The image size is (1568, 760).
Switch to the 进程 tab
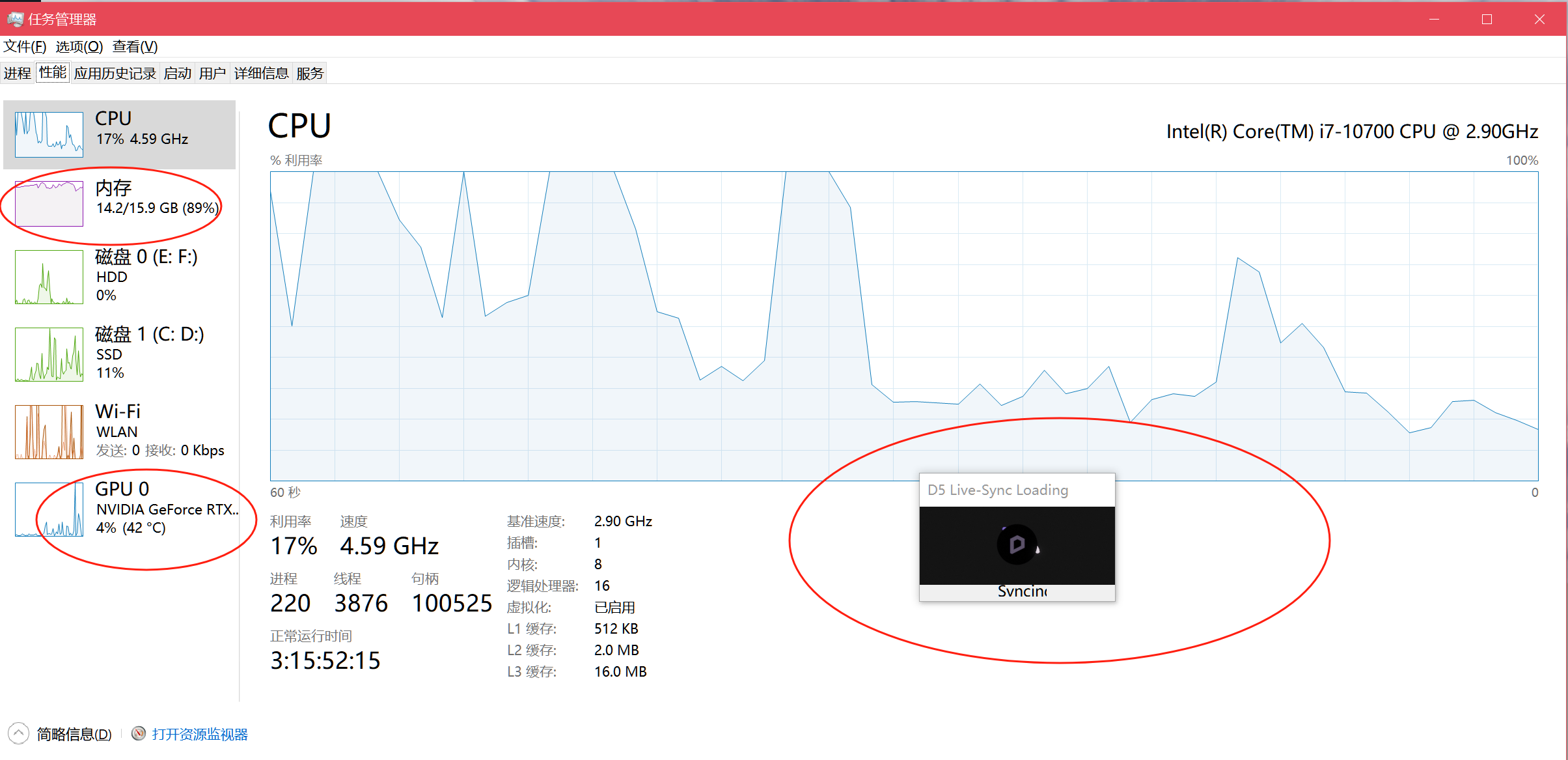pos(18,73)
